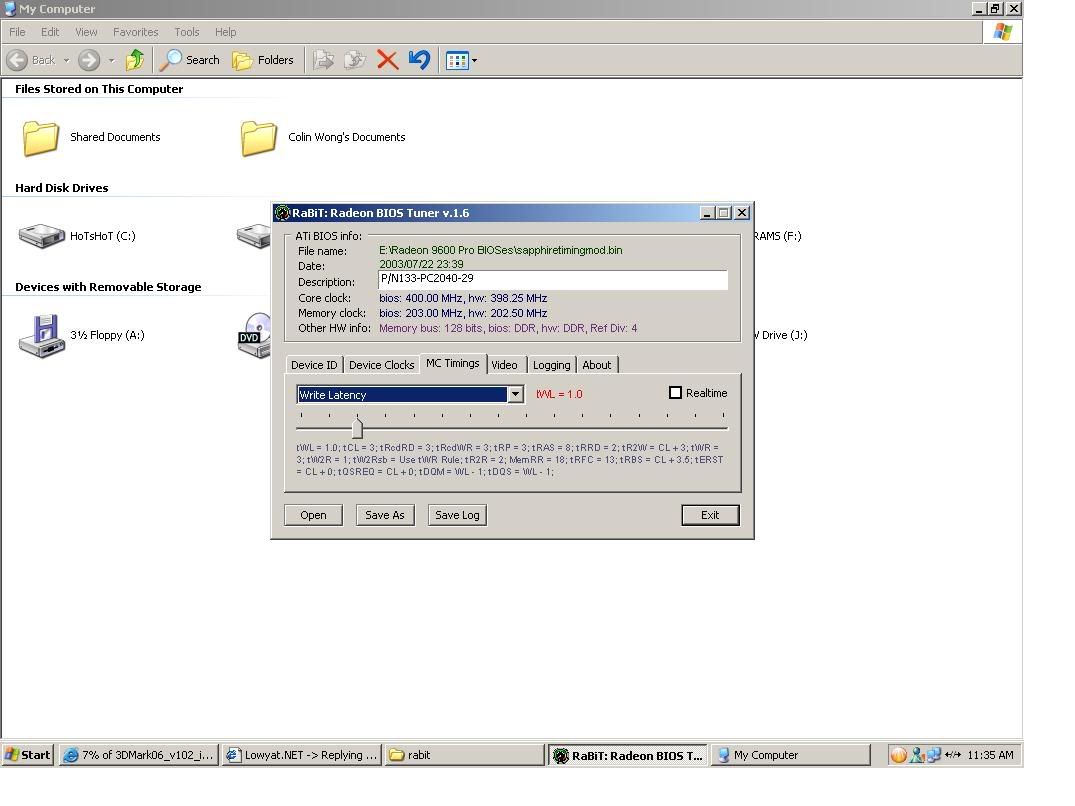The image size is (1075, 806).
Task: Switch to Lowyat.NET Replying taskbar item
Action: pos(302,755)
